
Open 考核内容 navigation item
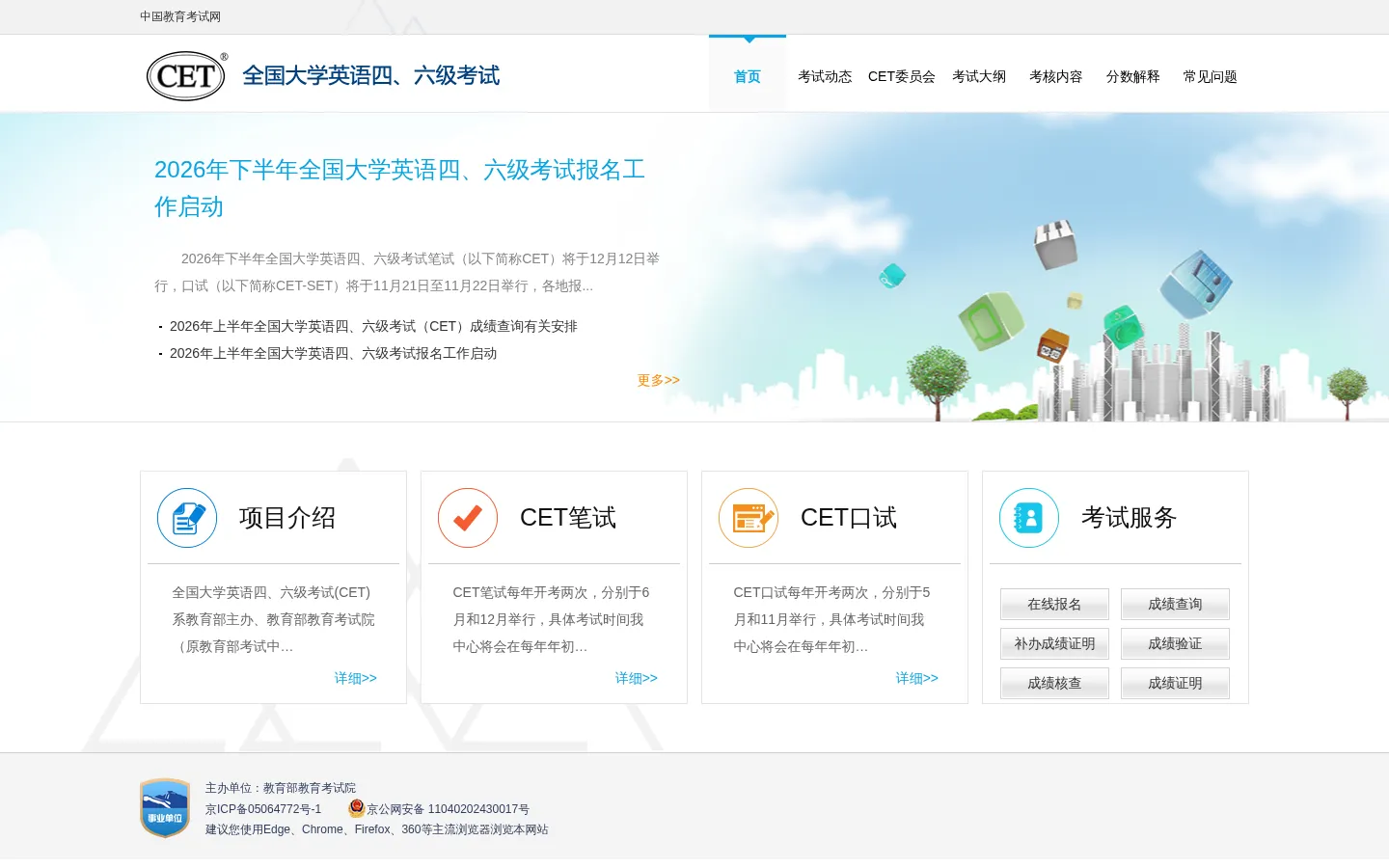(1056, 76)
